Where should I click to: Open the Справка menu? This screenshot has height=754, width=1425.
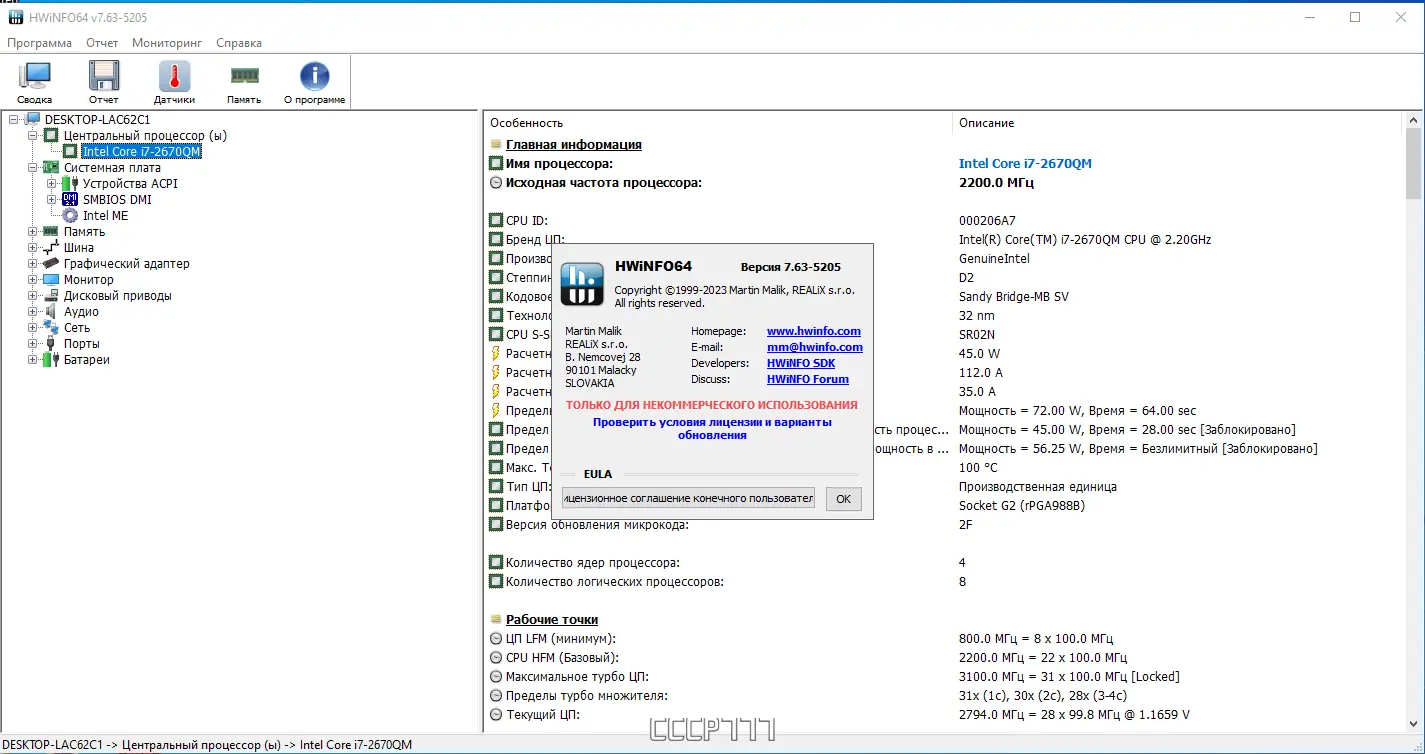[x=239, y=43]
